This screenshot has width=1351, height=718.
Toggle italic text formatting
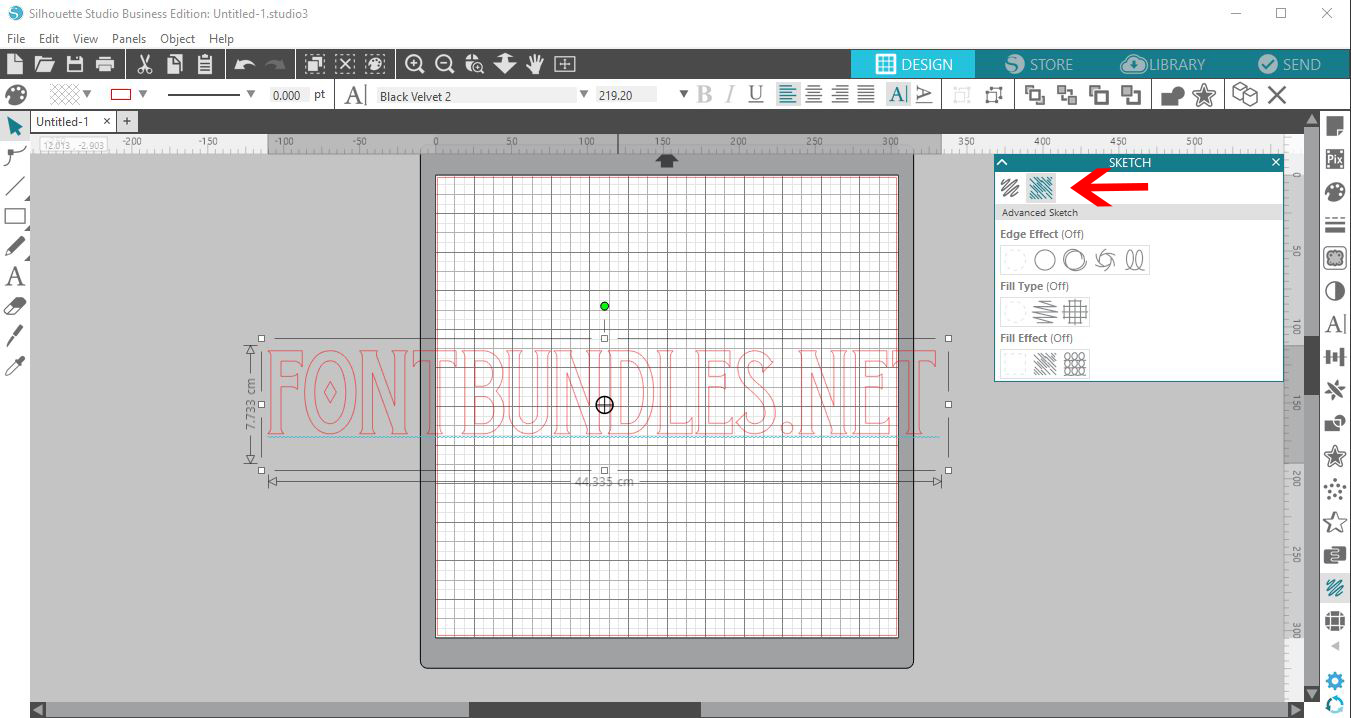coord(730,95)
